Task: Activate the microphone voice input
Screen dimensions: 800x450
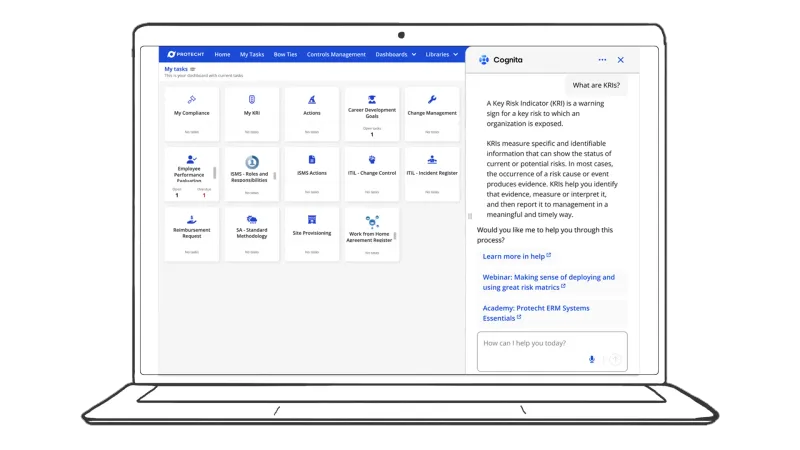Action: (x=592, y=359)
